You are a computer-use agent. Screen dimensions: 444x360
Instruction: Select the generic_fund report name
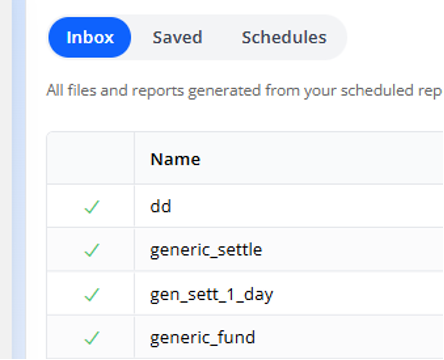(203, 338)
